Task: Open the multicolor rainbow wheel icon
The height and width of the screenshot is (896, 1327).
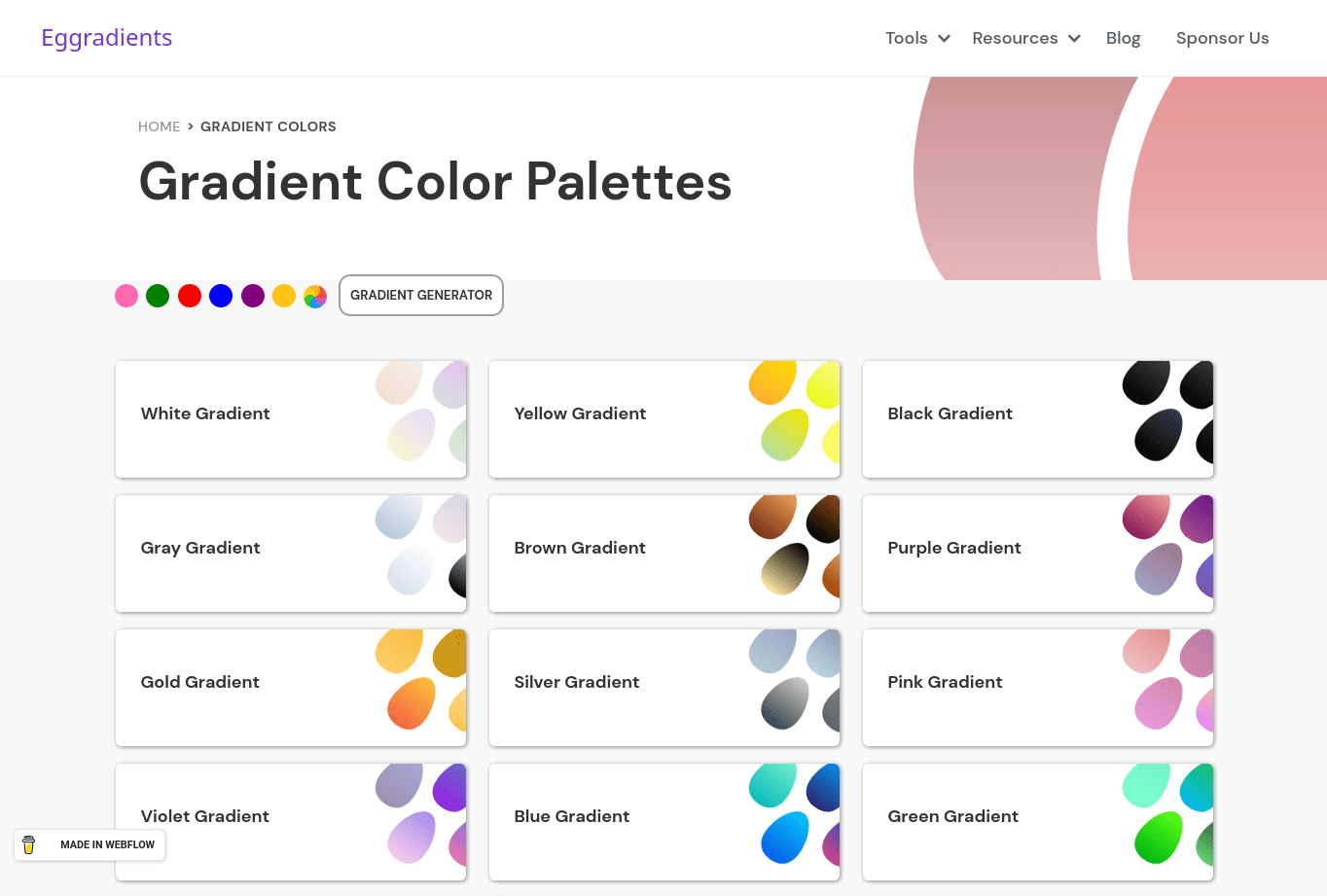Action: (315, 296)
